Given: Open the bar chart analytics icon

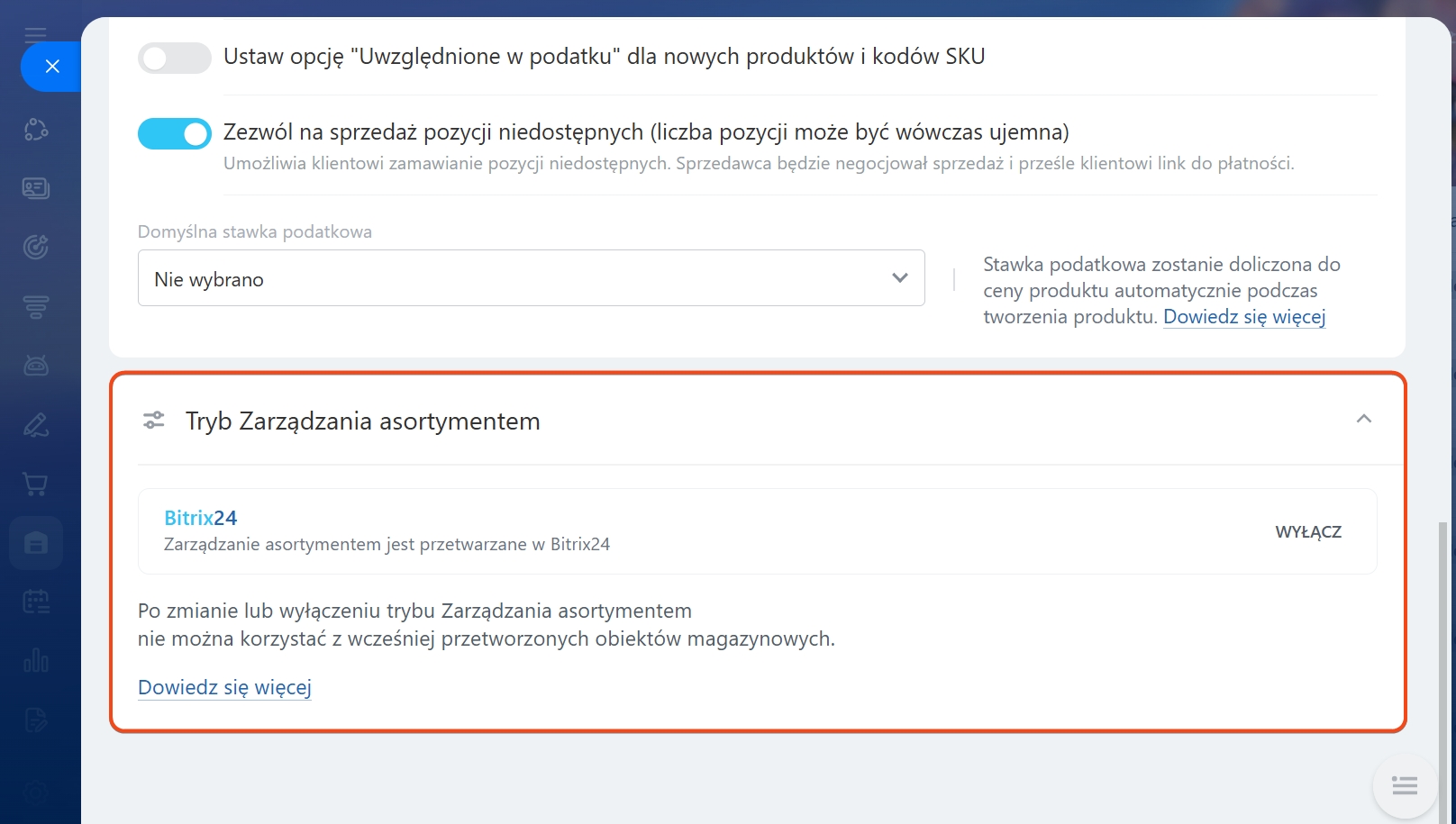Looking at the screenshot, I should pos(36,661).
